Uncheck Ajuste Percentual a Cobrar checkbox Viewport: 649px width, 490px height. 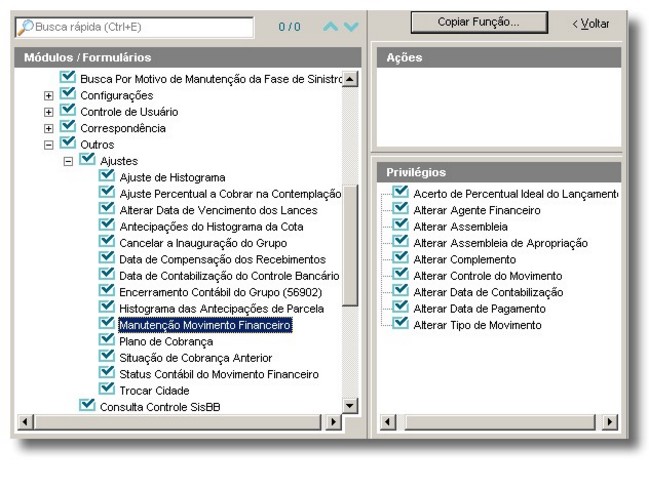107,192
